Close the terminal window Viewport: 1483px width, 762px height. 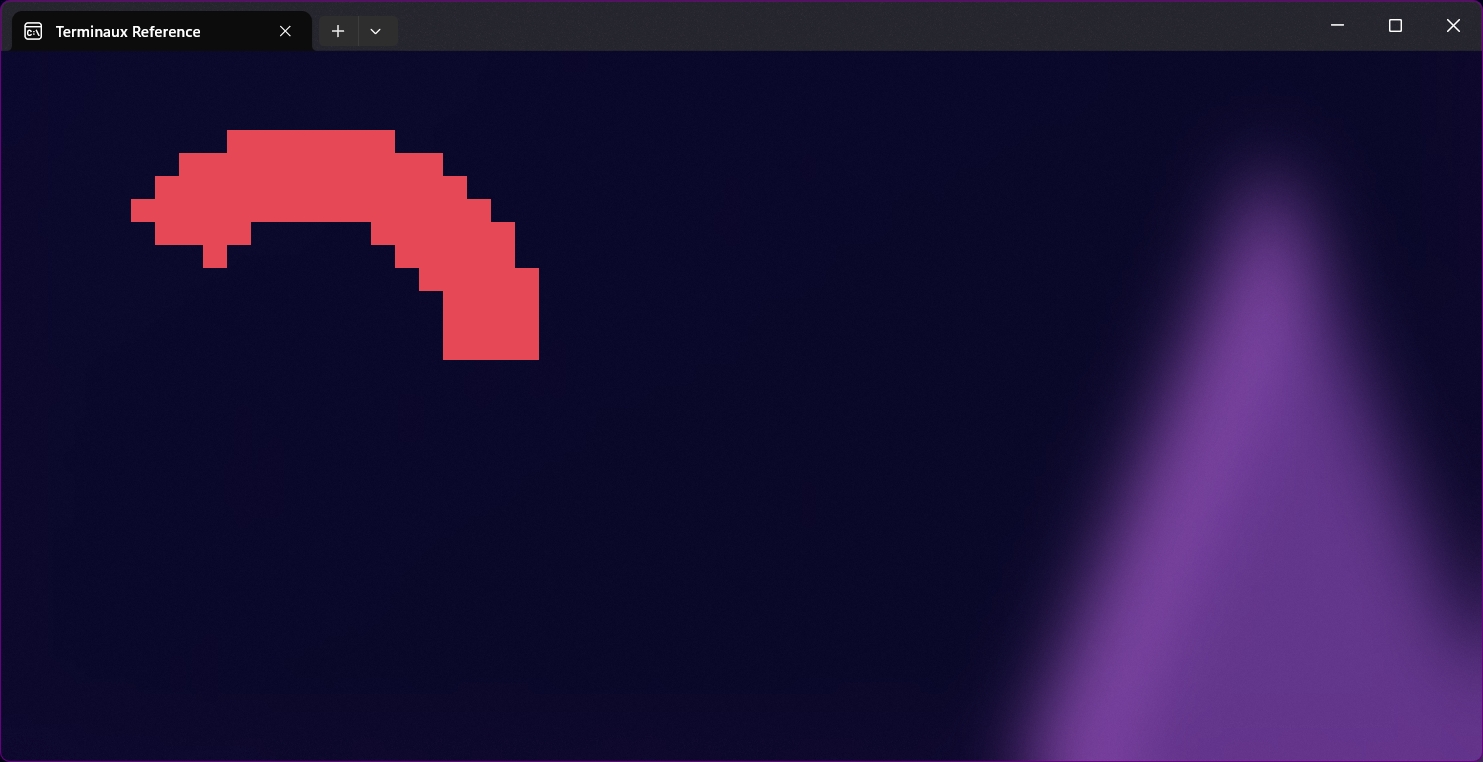pyautogui.click(x=1453, y=26)
